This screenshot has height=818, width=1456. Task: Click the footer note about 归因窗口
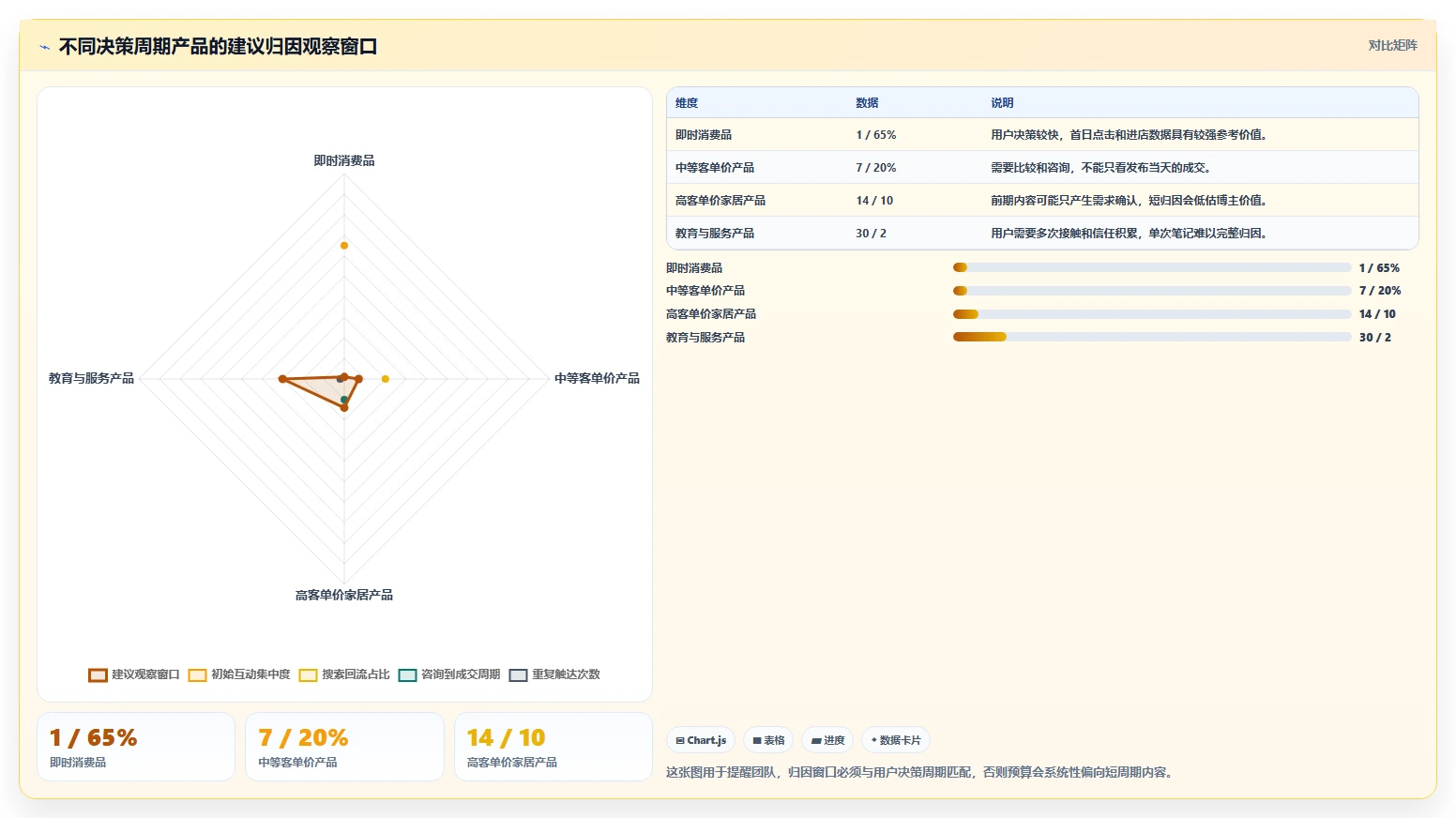pos(919,773)
